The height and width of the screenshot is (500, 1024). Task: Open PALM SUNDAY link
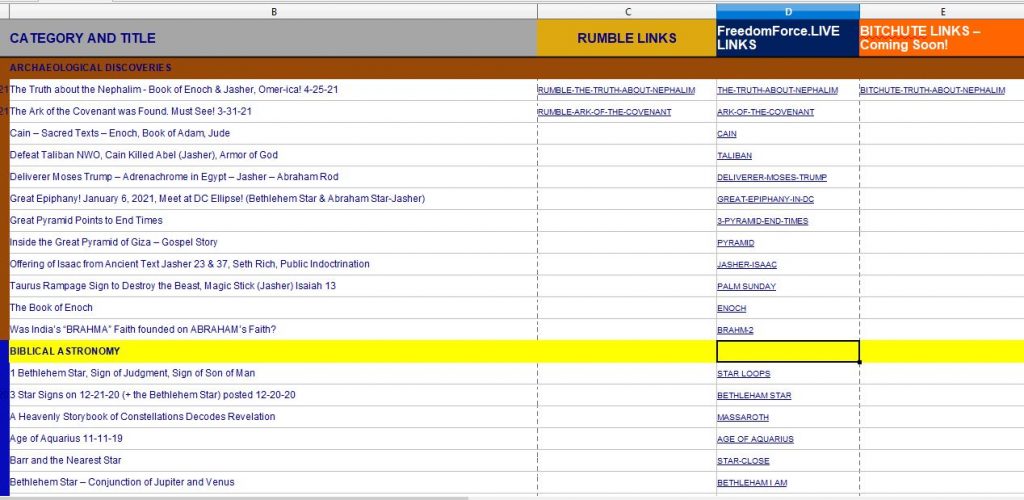[x=746, y=287]
